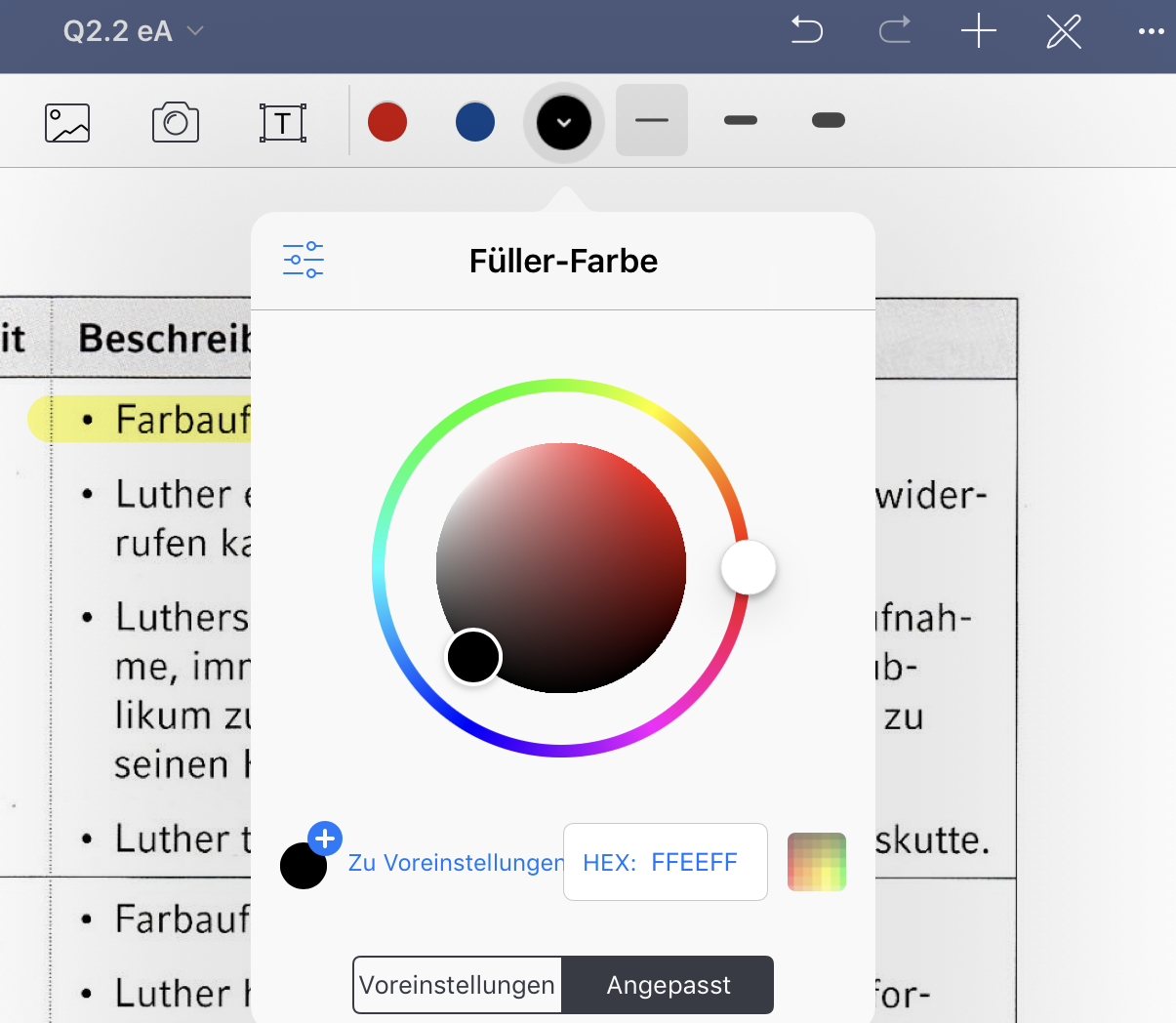Insert an image from the photo library
This screenshot has width=1176, height=1023.
pyautogui.click(x=67, y=123)
